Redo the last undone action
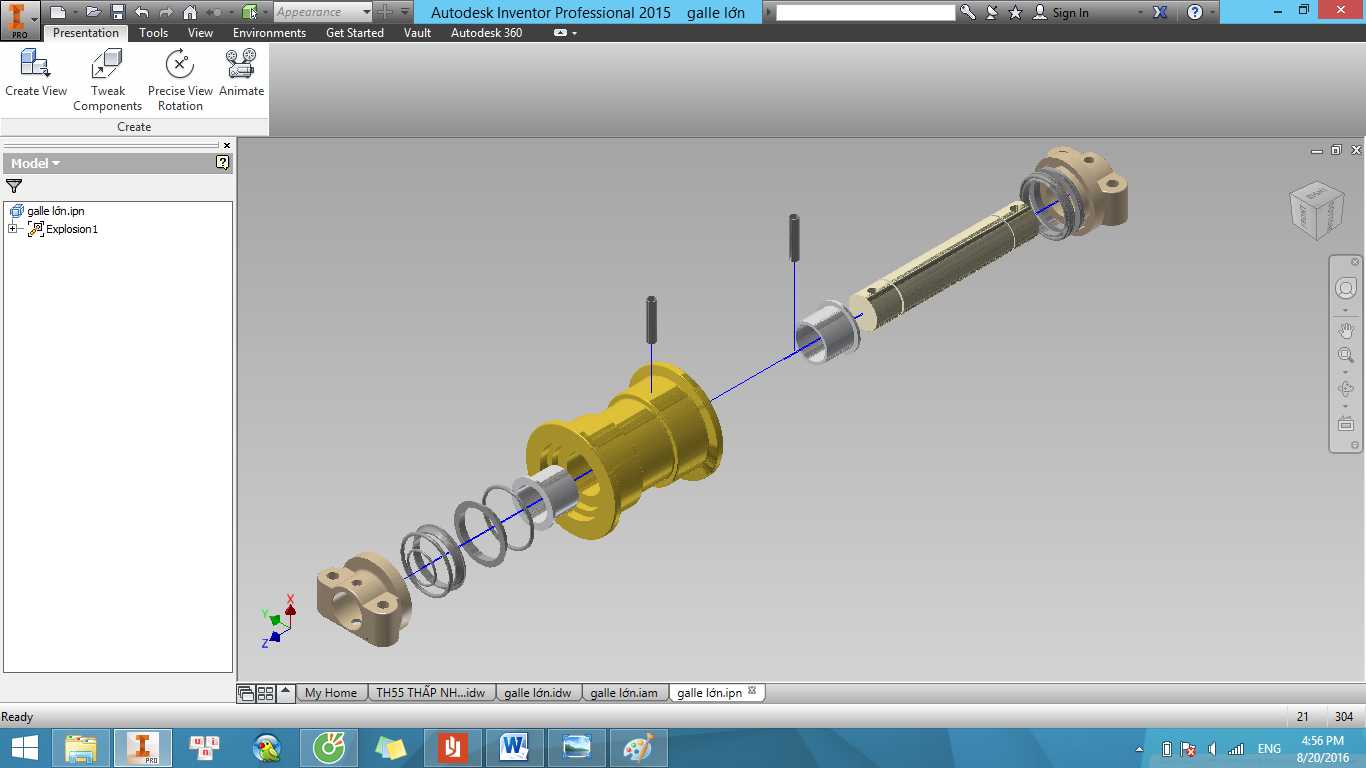 click(x=165, y=12)
